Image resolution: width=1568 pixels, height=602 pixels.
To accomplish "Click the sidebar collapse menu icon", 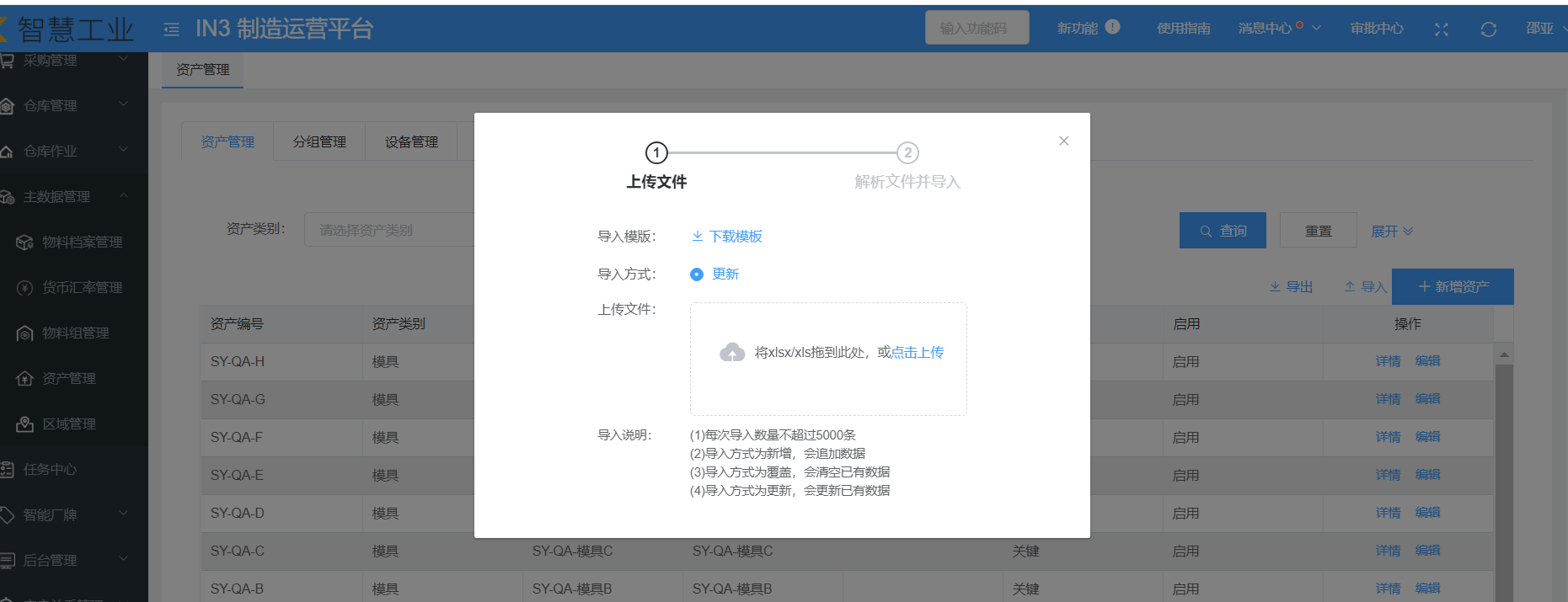I will click(171, 29).
